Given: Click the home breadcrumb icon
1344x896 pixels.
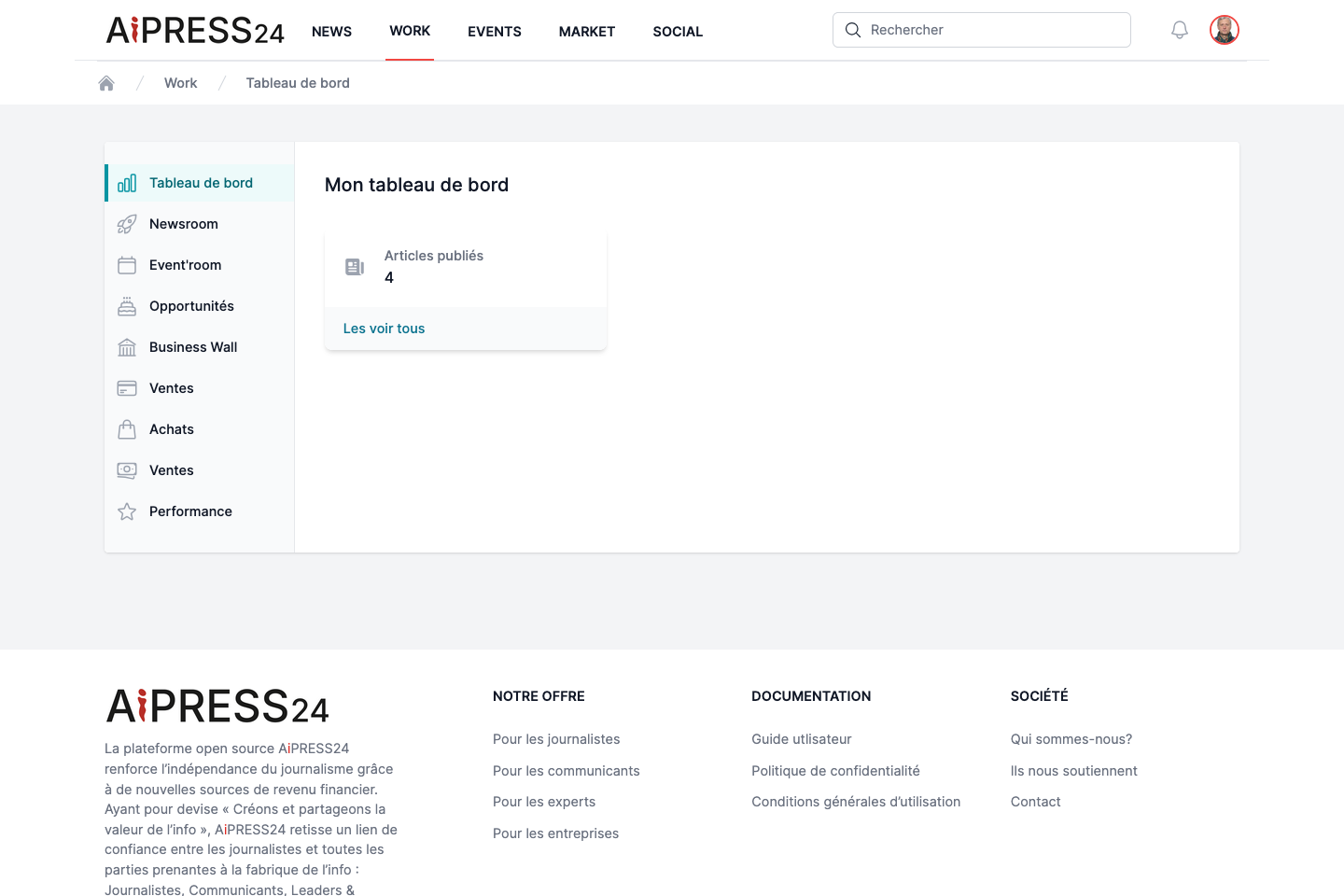Looking at the screenshot, I should (x=106, y=83).
